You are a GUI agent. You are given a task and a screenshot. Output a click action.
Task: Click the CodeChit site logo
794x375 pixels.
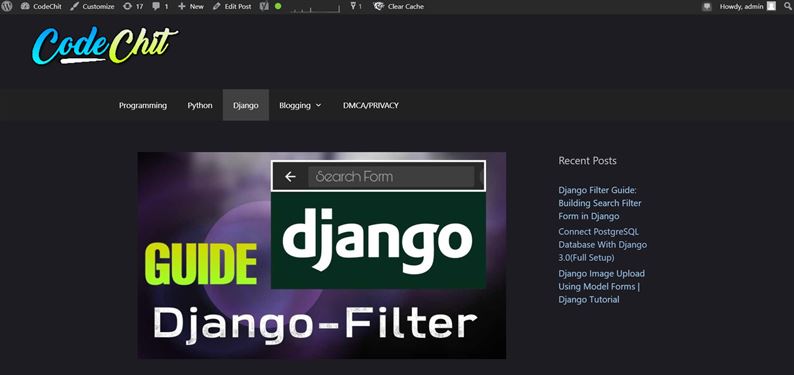pyautogui.click(x=105, y=46)
